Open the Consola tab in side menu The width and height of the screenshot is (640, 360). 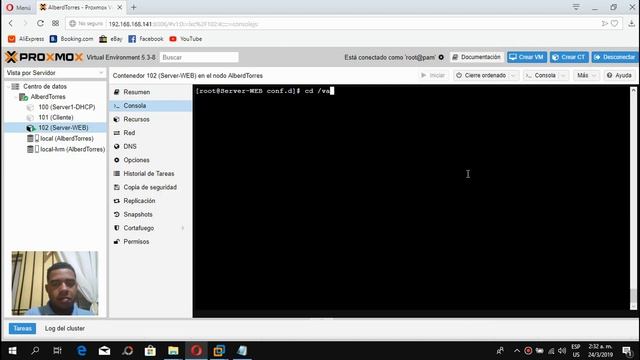[x=151, y=106]
